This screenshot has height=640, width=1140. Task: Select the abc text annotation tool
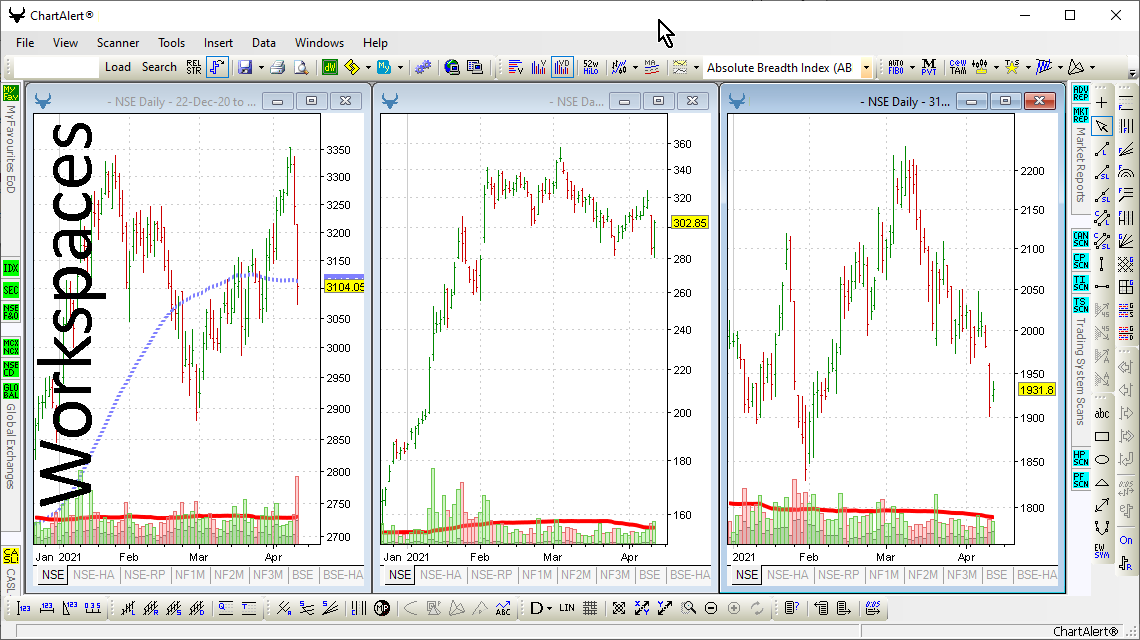1102,413
